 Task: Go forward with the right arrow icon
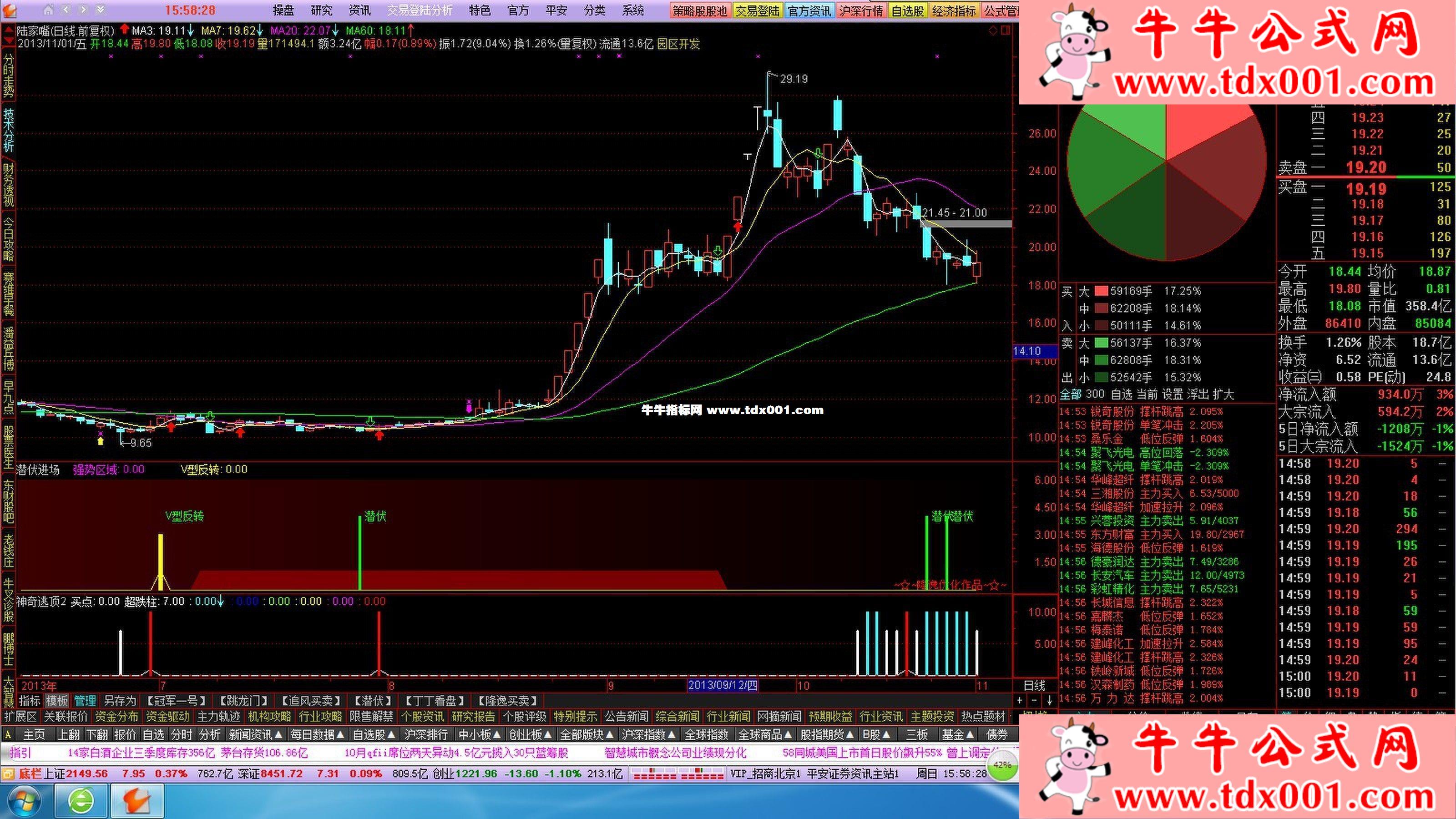(83, 10)
